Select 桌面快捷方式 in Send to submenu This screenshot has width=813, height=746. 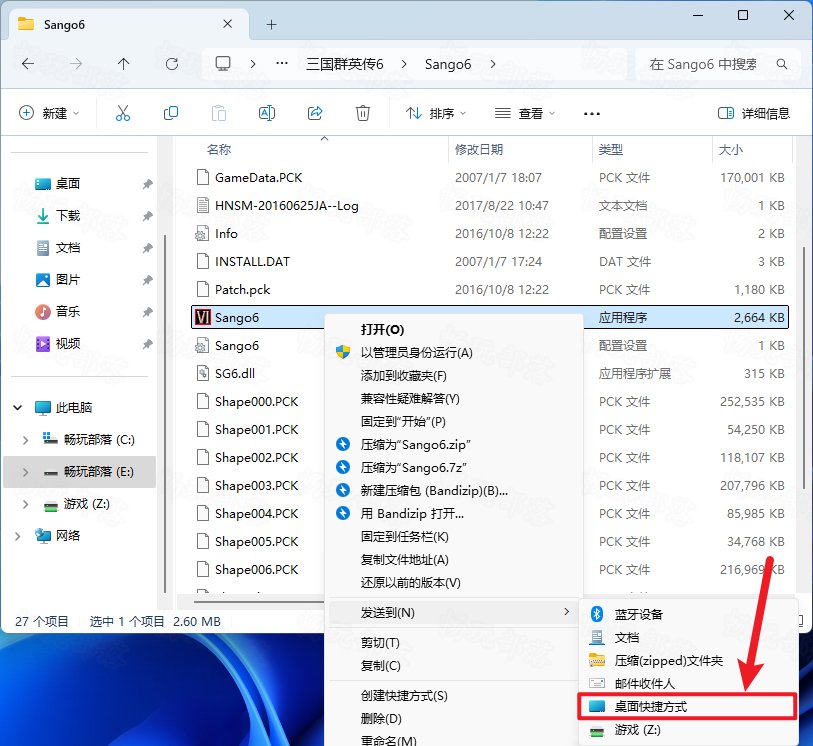pos(688,706)
